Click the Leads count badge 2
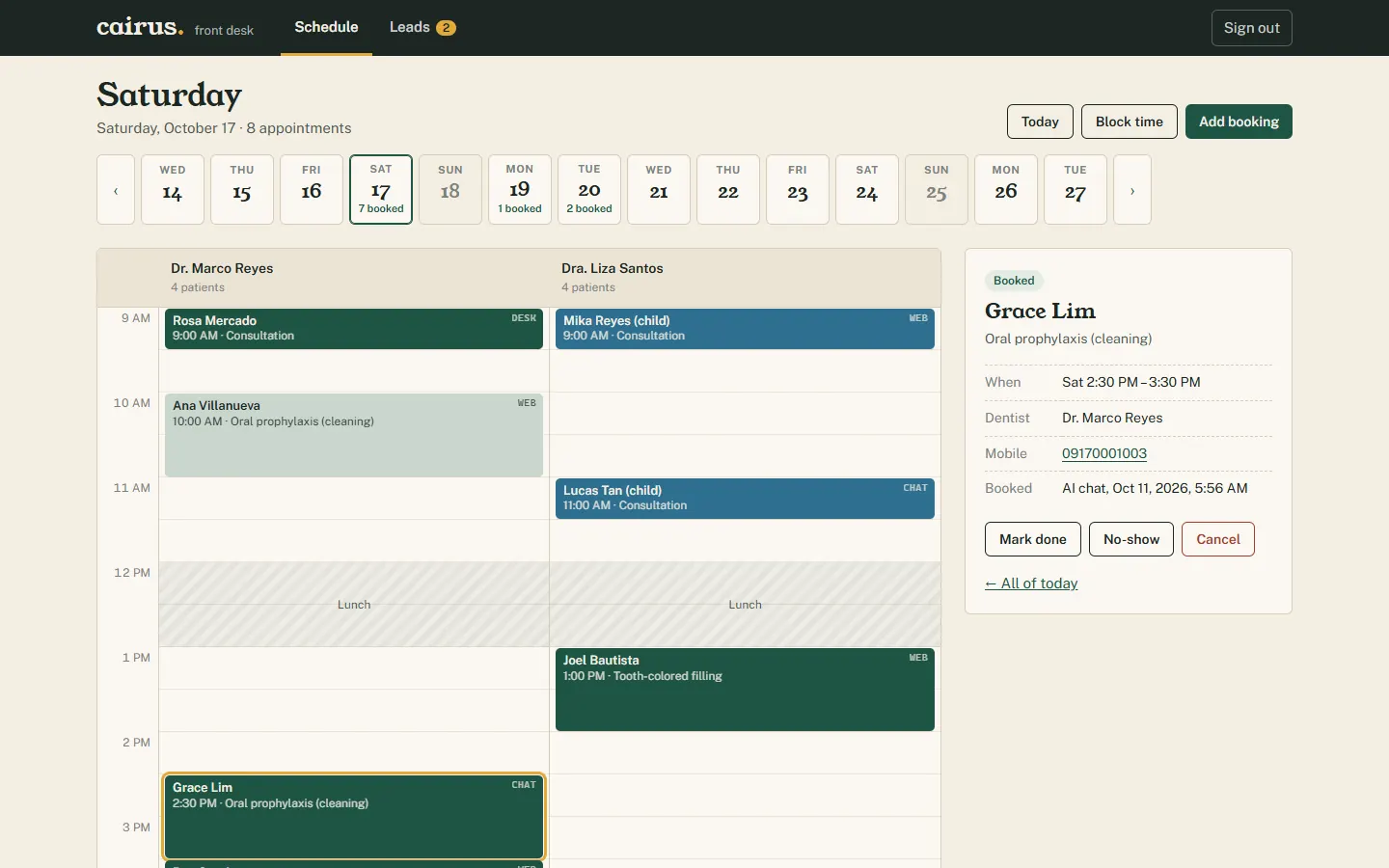Viewport: 1389px width, 868px height. click(446, 28)
